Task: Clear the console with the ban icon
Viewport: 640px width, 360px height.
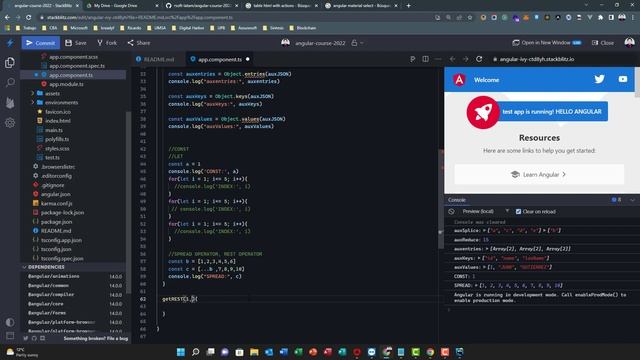Action: coord(451,211)
